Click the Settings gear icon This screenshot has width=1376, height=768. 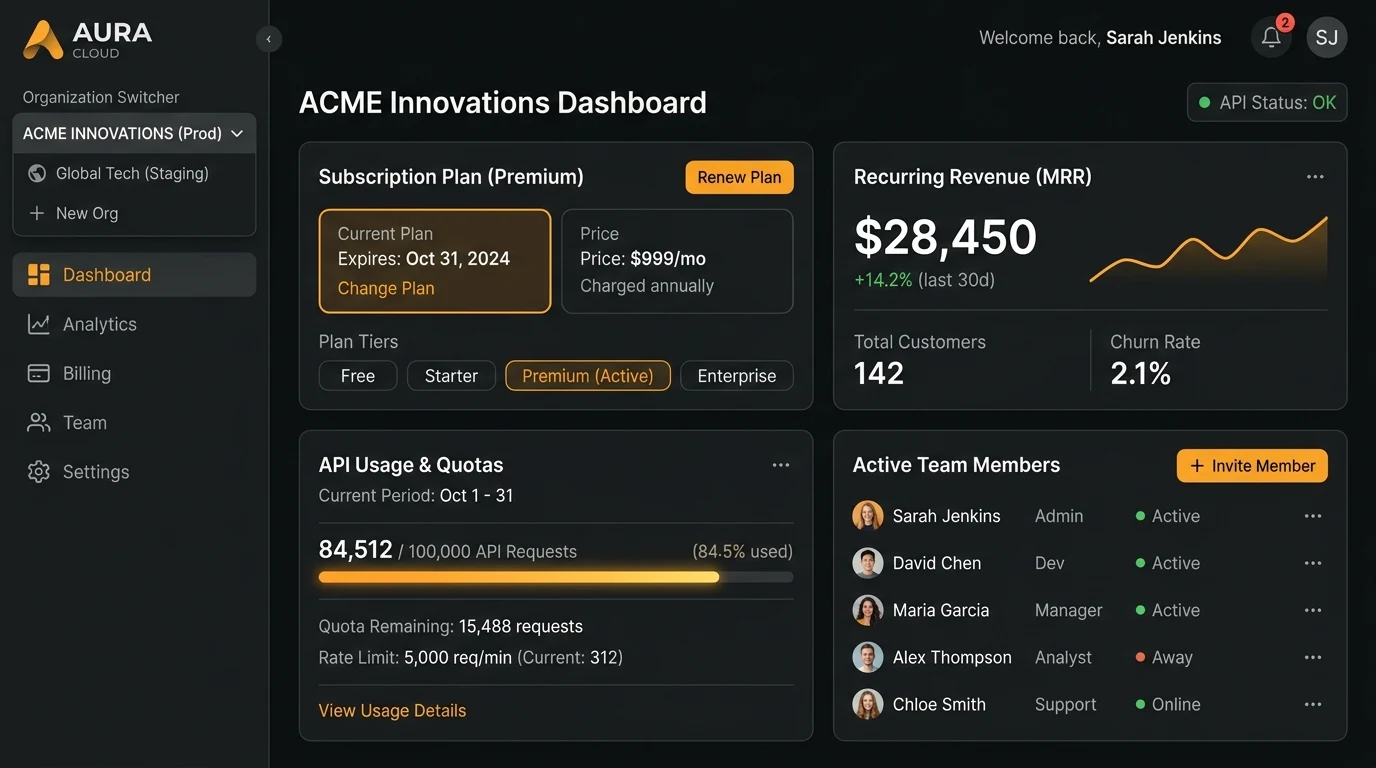[39, 472]
